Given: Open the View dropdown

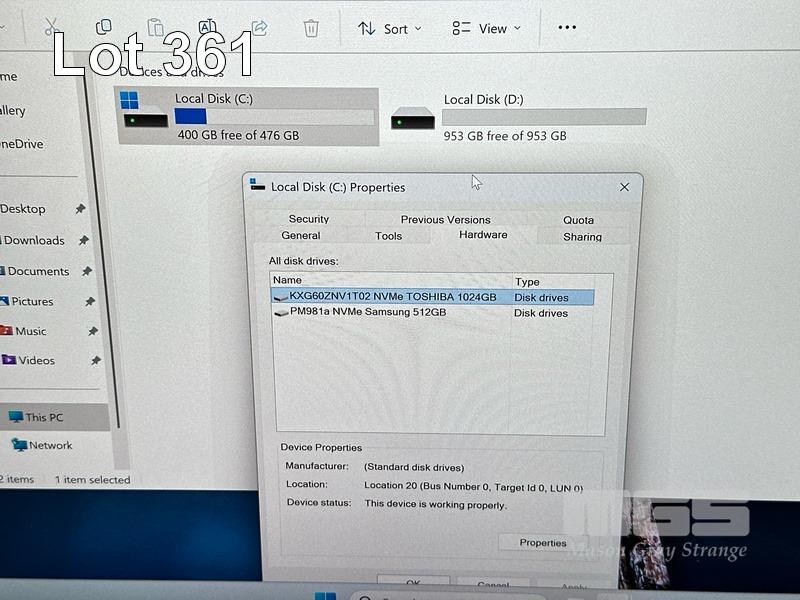Looking at the screenshot, I should [486, 29].
